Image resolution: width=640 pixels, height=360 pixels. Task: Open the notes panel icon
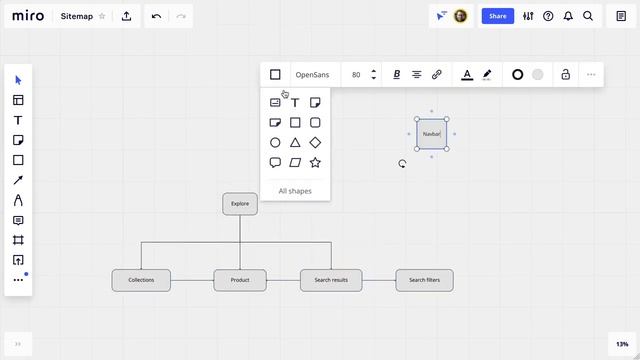tap(621, 16)
